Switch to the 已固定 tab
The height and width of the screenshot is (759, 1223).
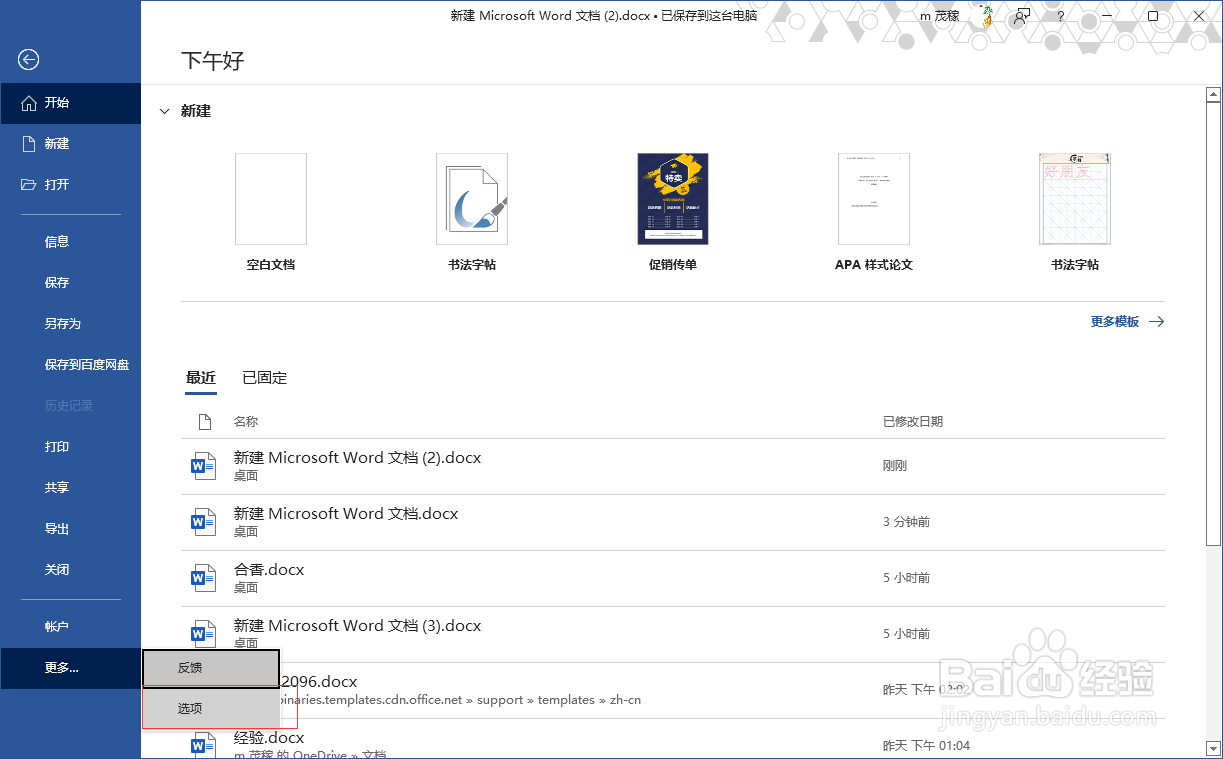click(x=265, y=378)
